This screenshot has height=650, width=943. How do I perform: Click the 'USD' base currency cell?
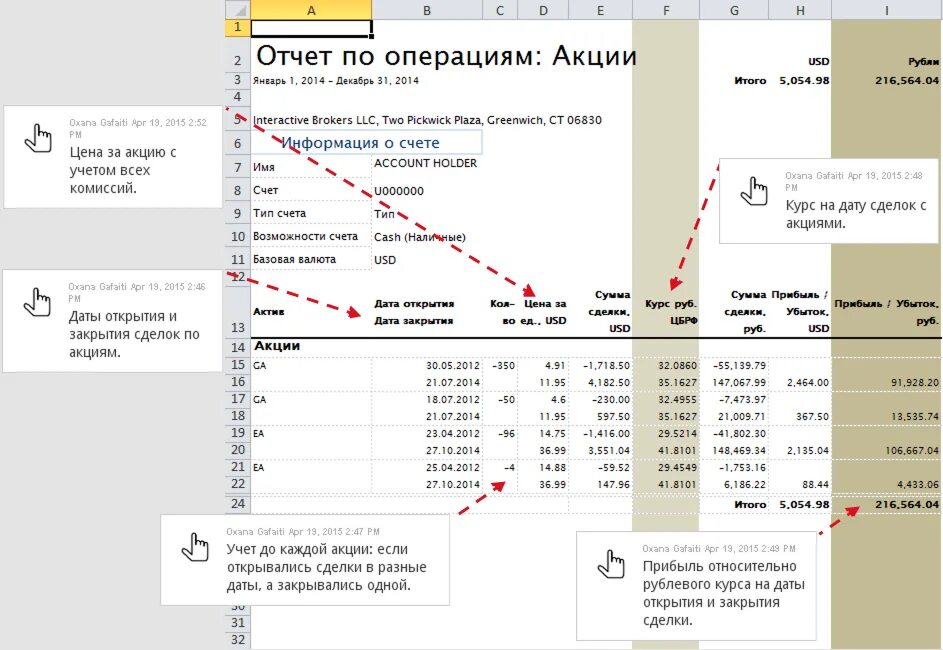(385, 258)
